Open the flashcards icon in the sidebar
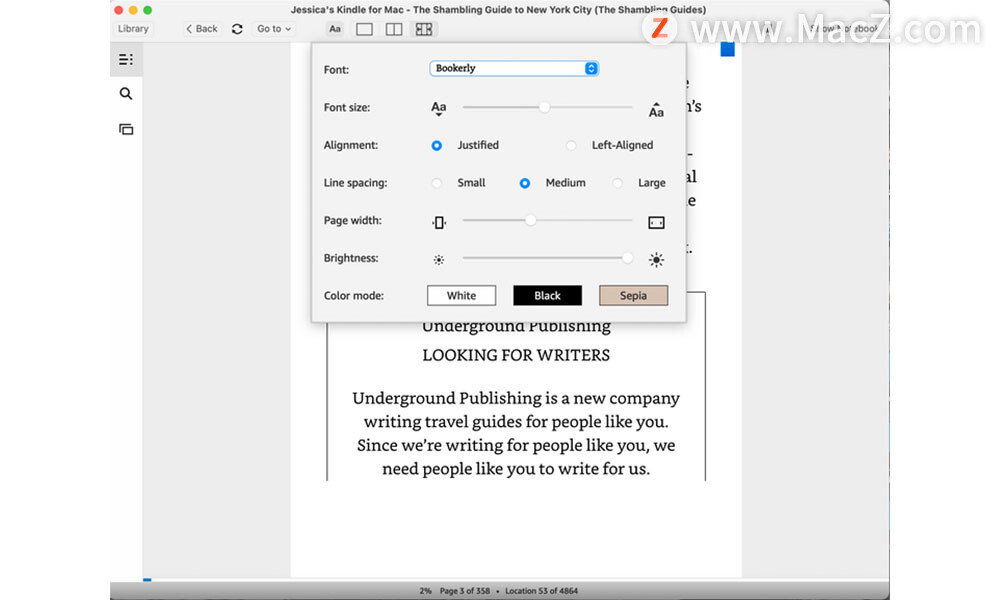 pyautogui.click(x=126, y=129)
